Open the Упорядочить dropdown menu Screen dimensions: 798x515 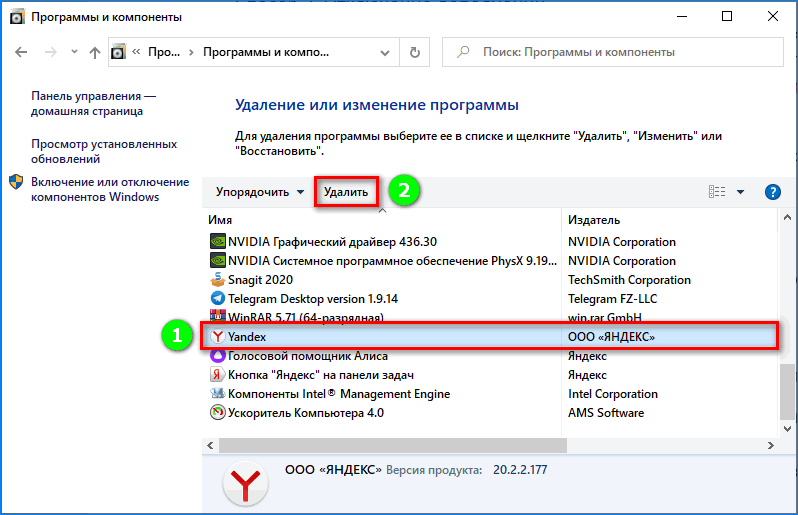coord(260,192)
